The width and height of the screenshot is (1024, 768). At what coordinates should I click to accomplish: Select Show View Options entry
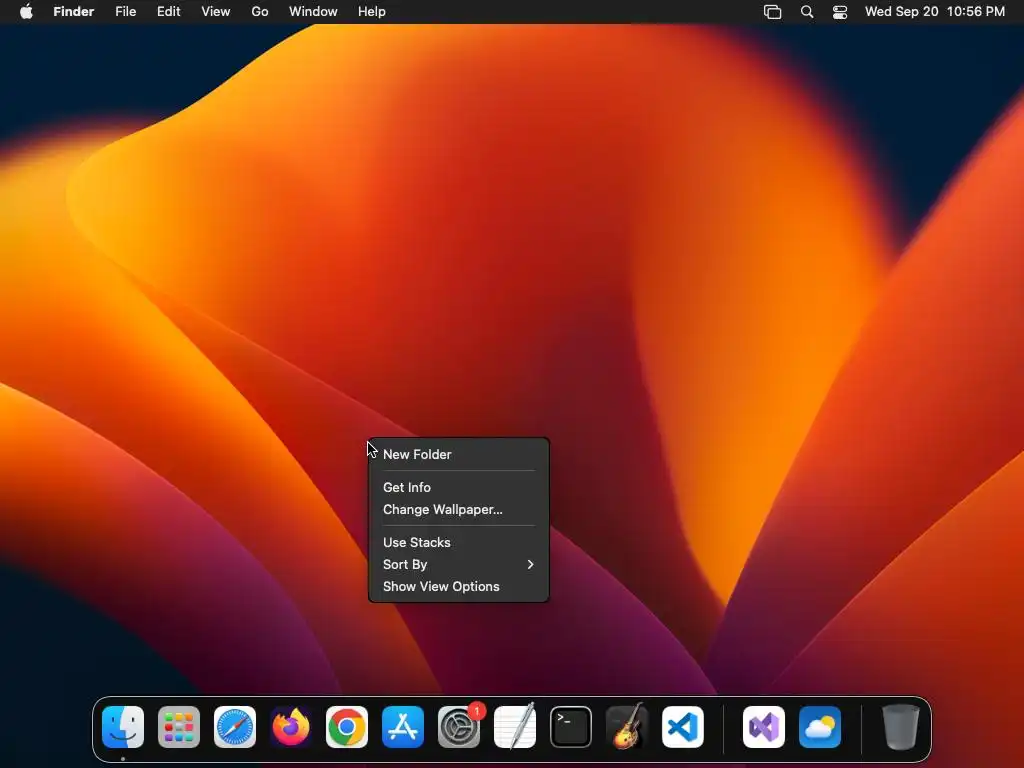[458, 586]
